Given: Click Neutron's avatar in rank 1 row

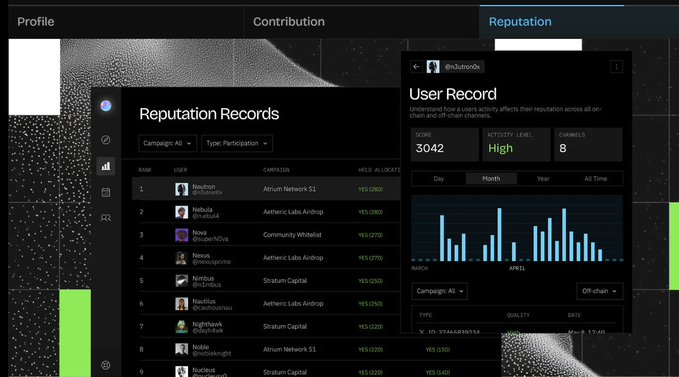Looking at the screenshot, I should [181, 189].
